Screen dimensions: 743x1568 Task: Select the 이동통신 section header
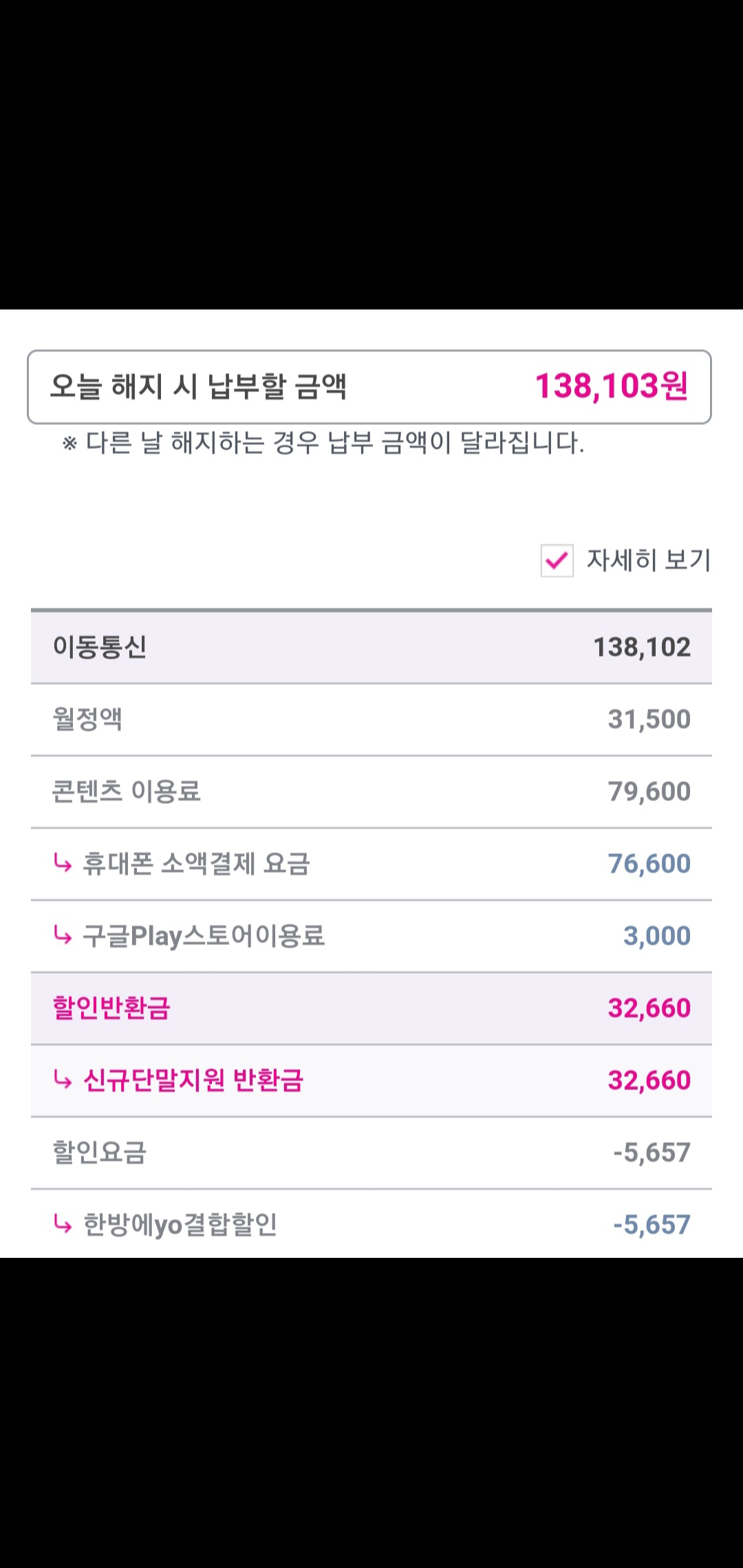(100, 647)
